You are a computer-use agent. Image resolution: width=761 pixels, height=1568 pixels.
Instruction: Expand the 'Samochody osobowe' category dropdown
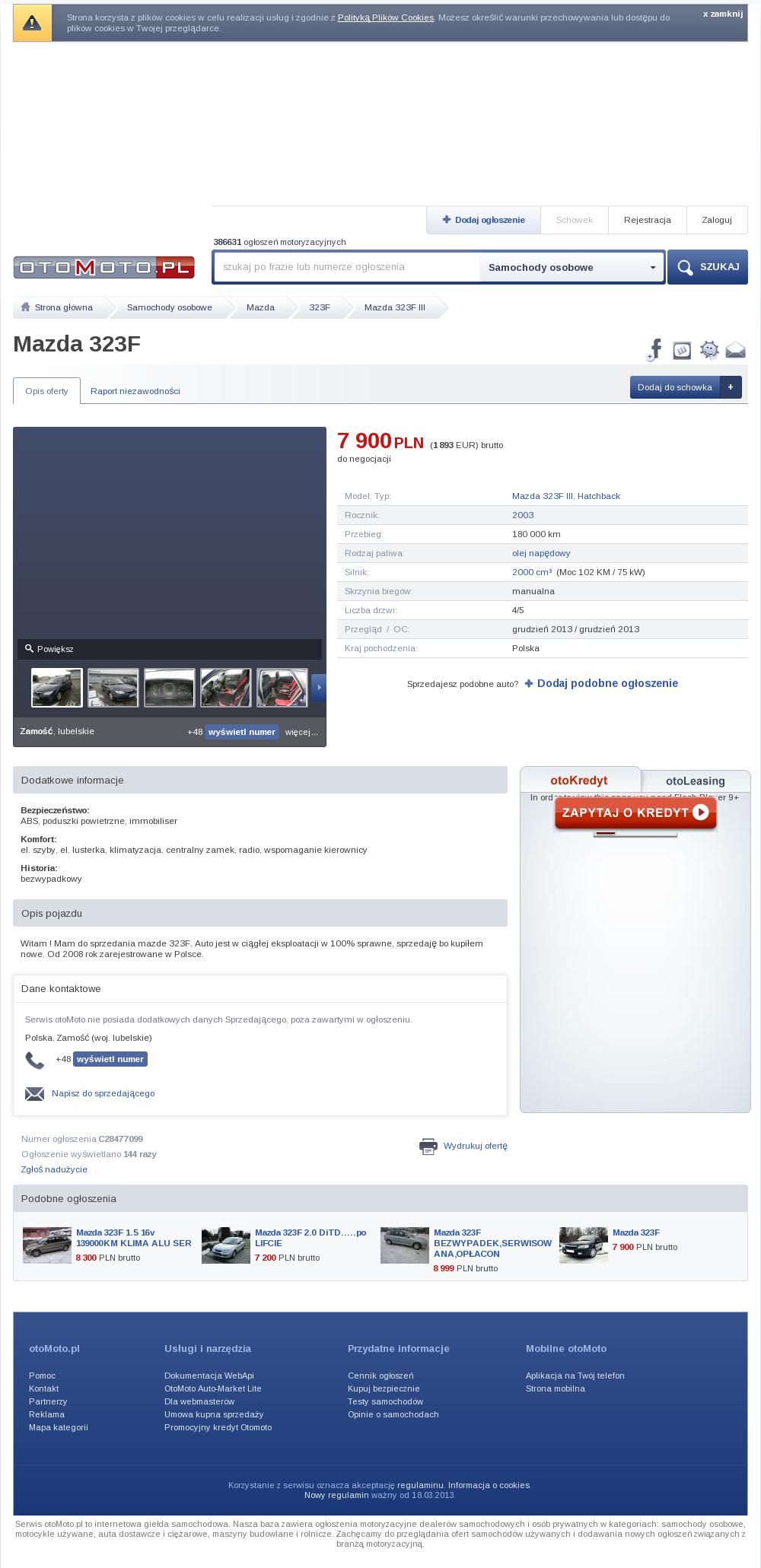pos(572,267)
